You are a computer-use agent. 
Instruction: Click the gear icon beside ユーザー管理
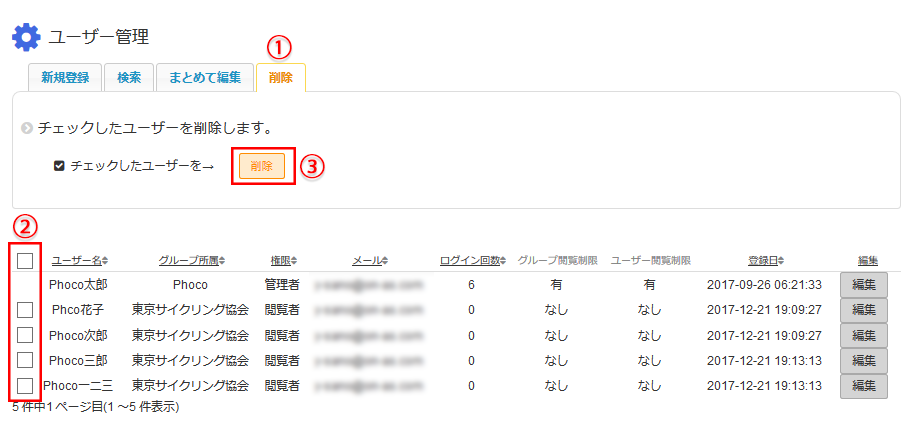point(26,37)
